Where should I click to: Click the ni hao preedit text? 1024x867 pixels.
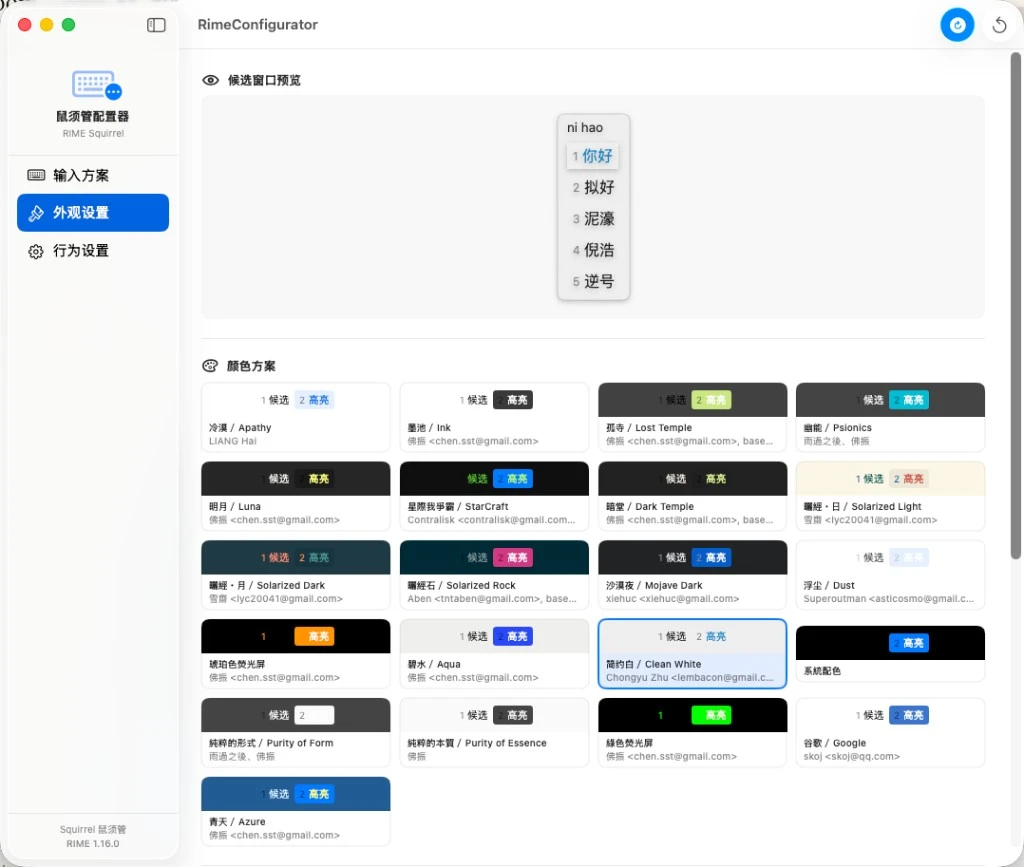click(584, 127)
